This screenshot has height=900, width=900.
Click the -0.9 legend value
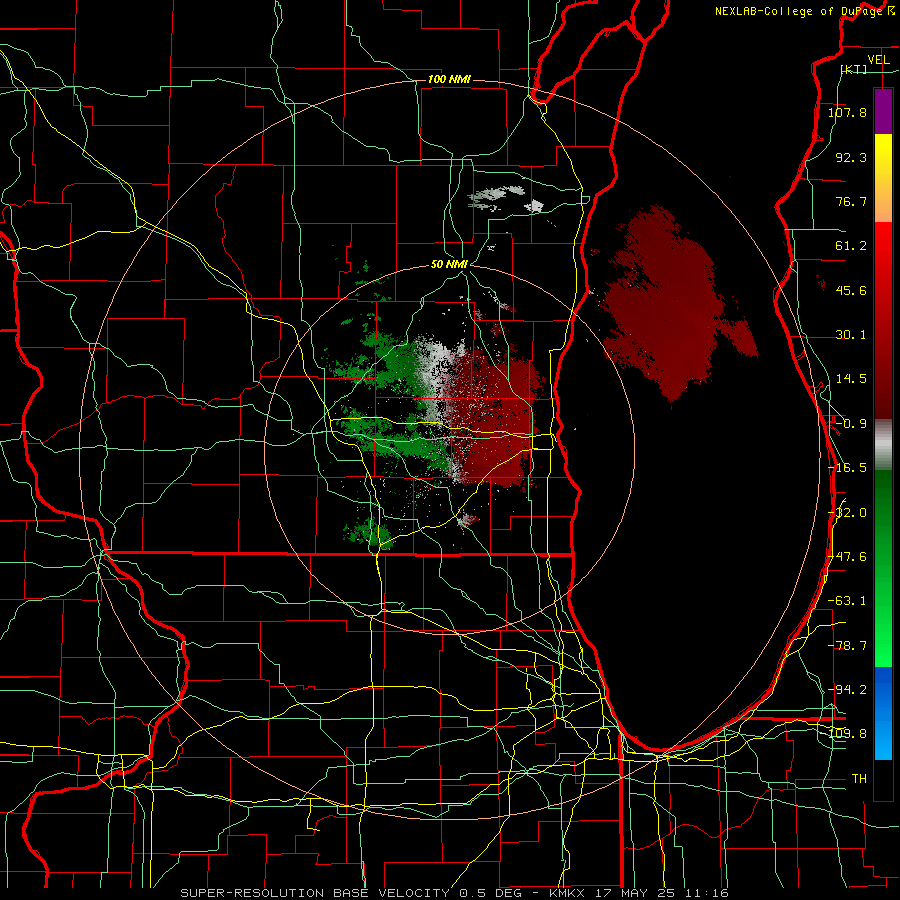(x=851, y=424)
